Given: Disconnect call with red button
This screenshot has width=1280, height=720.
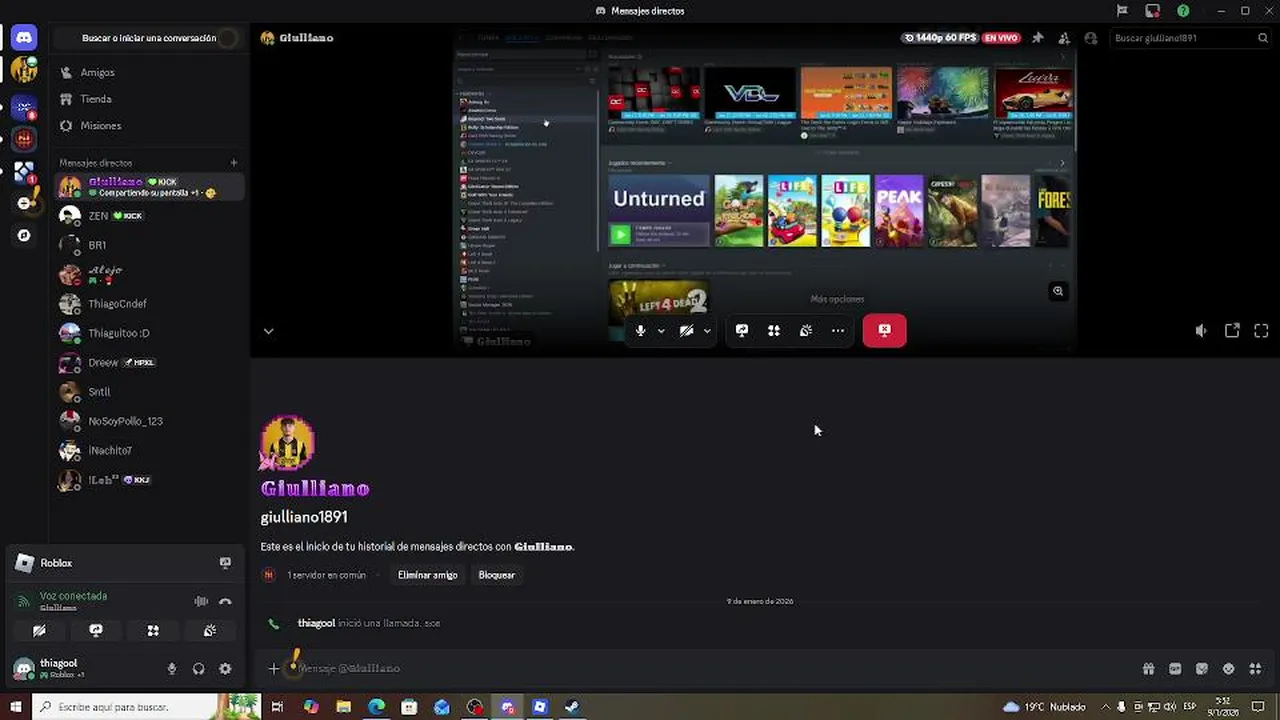Looking at the screenshot, I should click(885, 331).
